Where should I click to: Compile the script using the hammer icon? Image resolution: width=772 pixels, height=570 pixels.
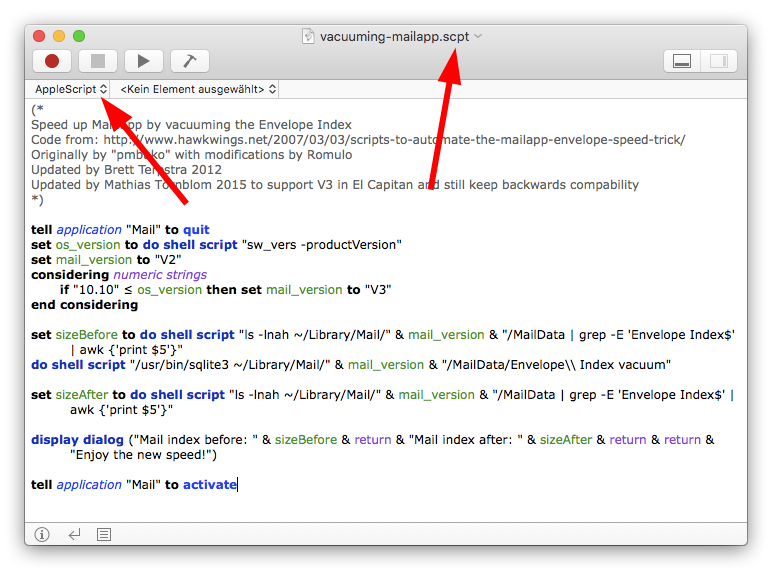[189, 61]
